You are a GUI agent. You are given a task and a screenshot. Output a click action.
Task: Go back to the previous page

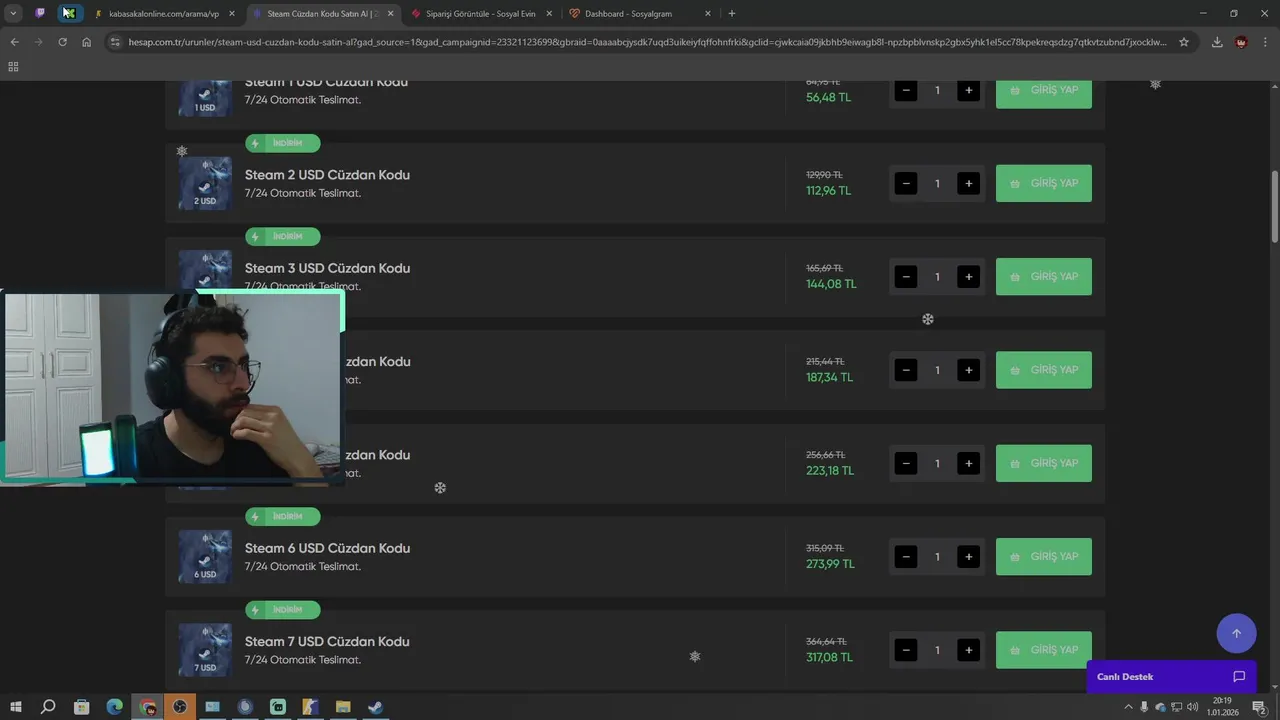pyautogui.click(x=14, y=42)
